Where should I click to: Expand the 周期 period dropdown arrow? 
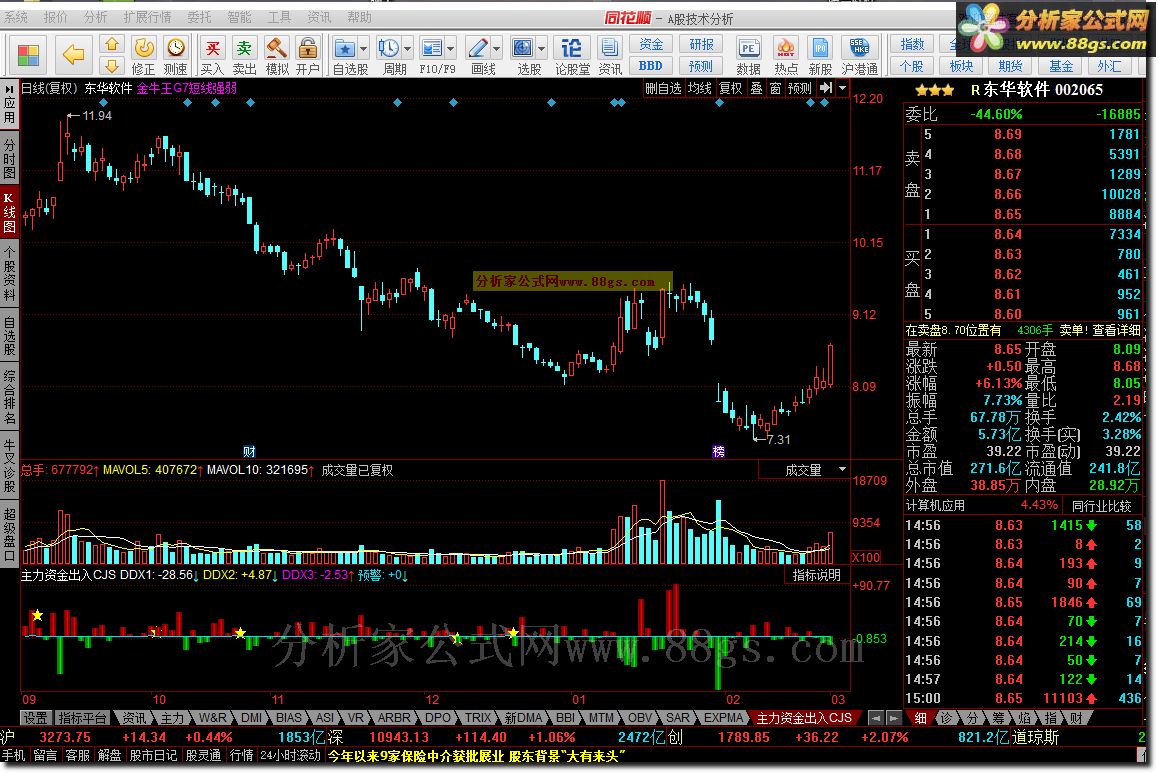[408, 49]
